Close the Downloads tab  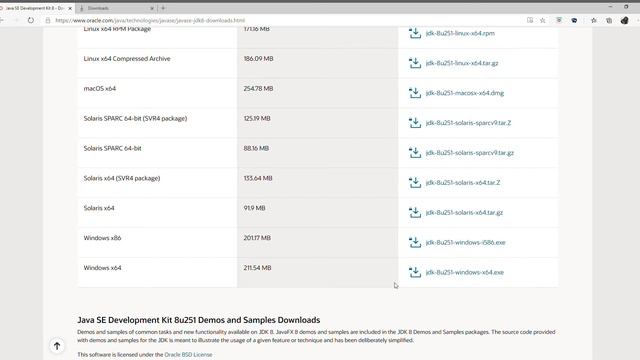[x=152, y=8]
